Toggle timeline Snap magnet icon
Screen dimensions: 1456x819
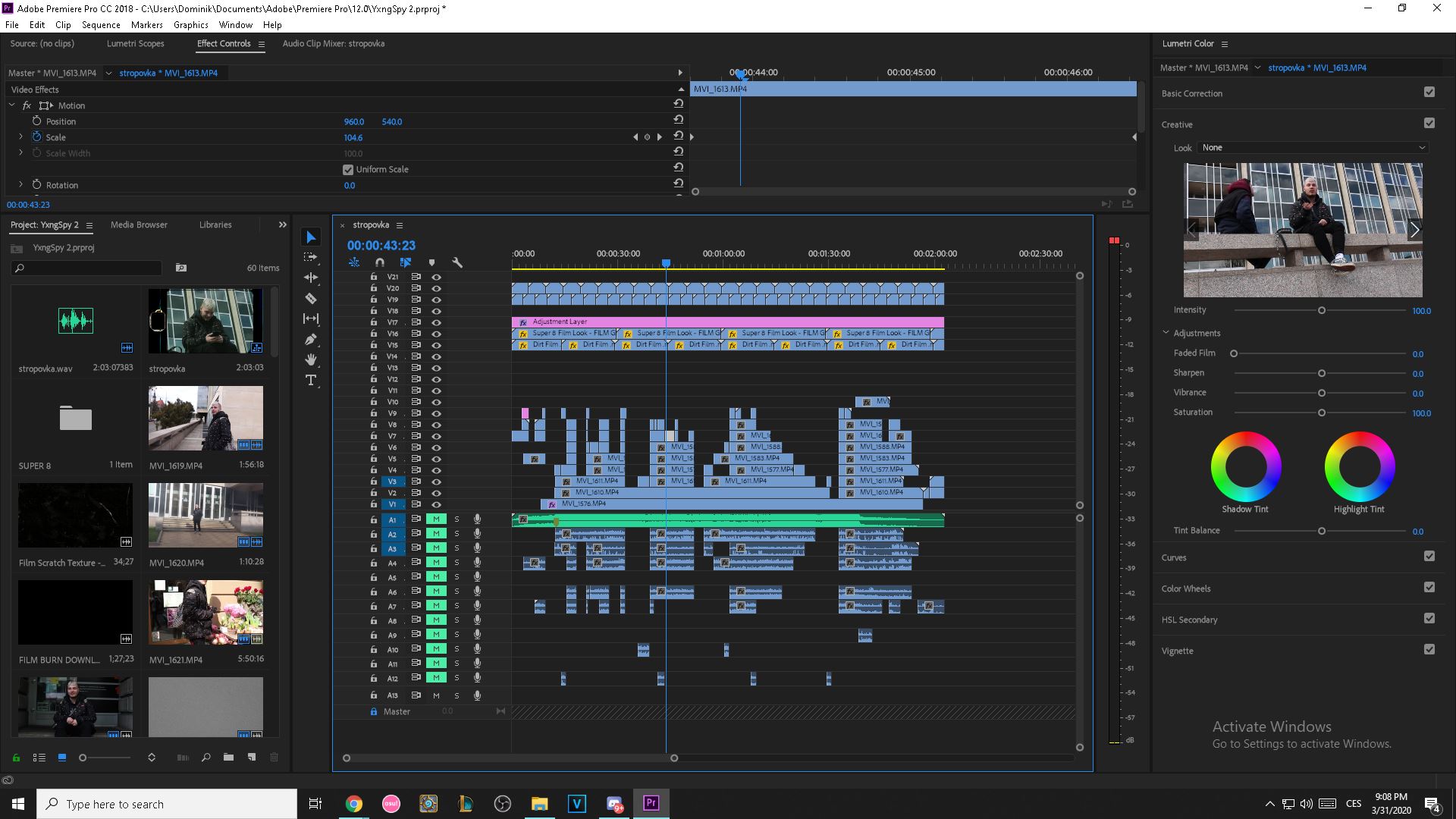[380, 262]
